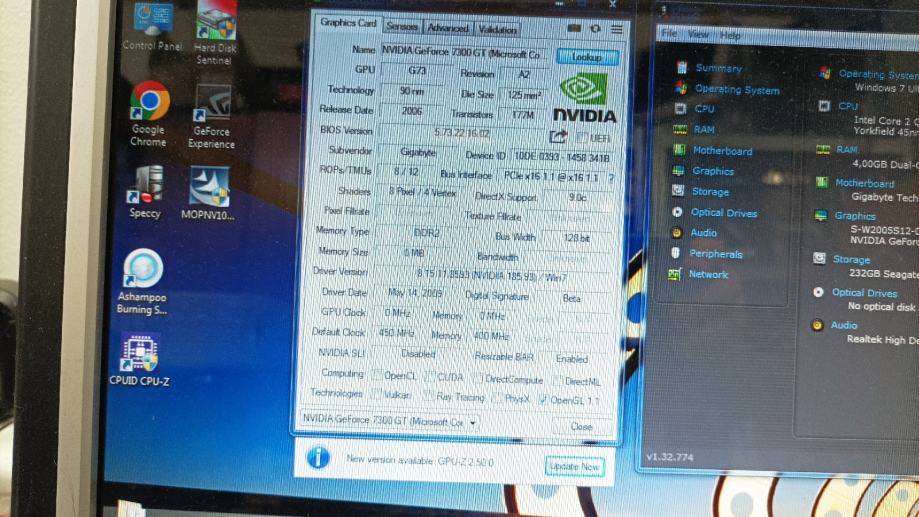Open Hard Disk Sentinel desktop icon
This screenshot has height=517, width=919.
215,32
